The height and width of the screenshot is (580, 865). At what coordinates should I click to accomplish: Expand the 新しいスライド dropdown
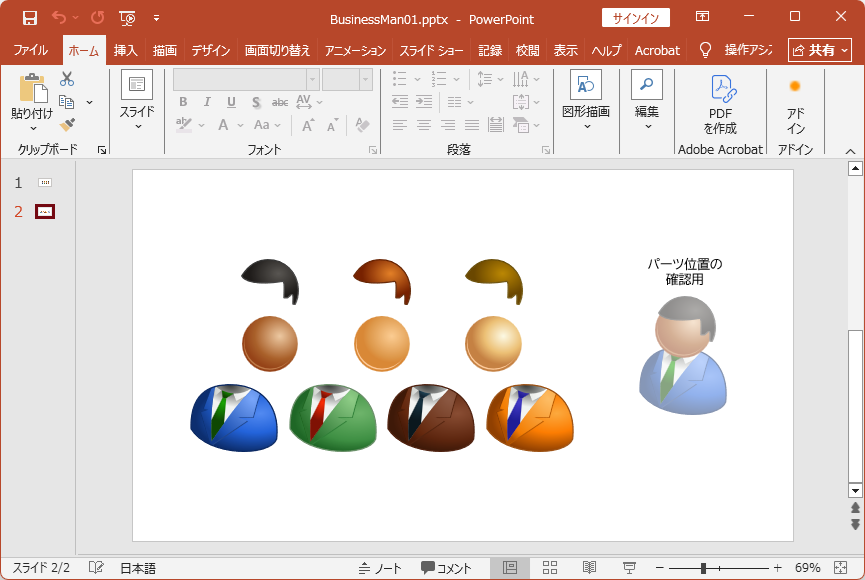(138, 126)
